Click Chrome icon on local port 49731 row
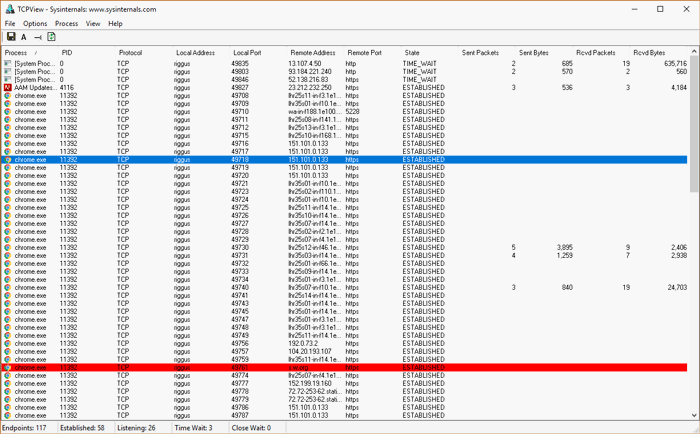Viewport: 700px width, 434px height. pos(8,255)
